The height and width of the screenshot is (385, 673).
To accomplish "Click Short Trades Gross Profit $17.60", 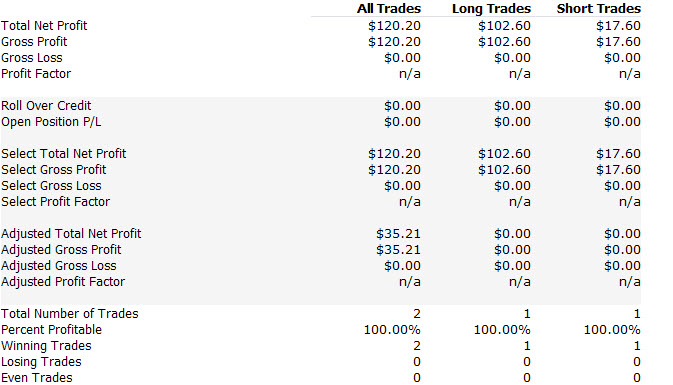I will click(618, 42).
